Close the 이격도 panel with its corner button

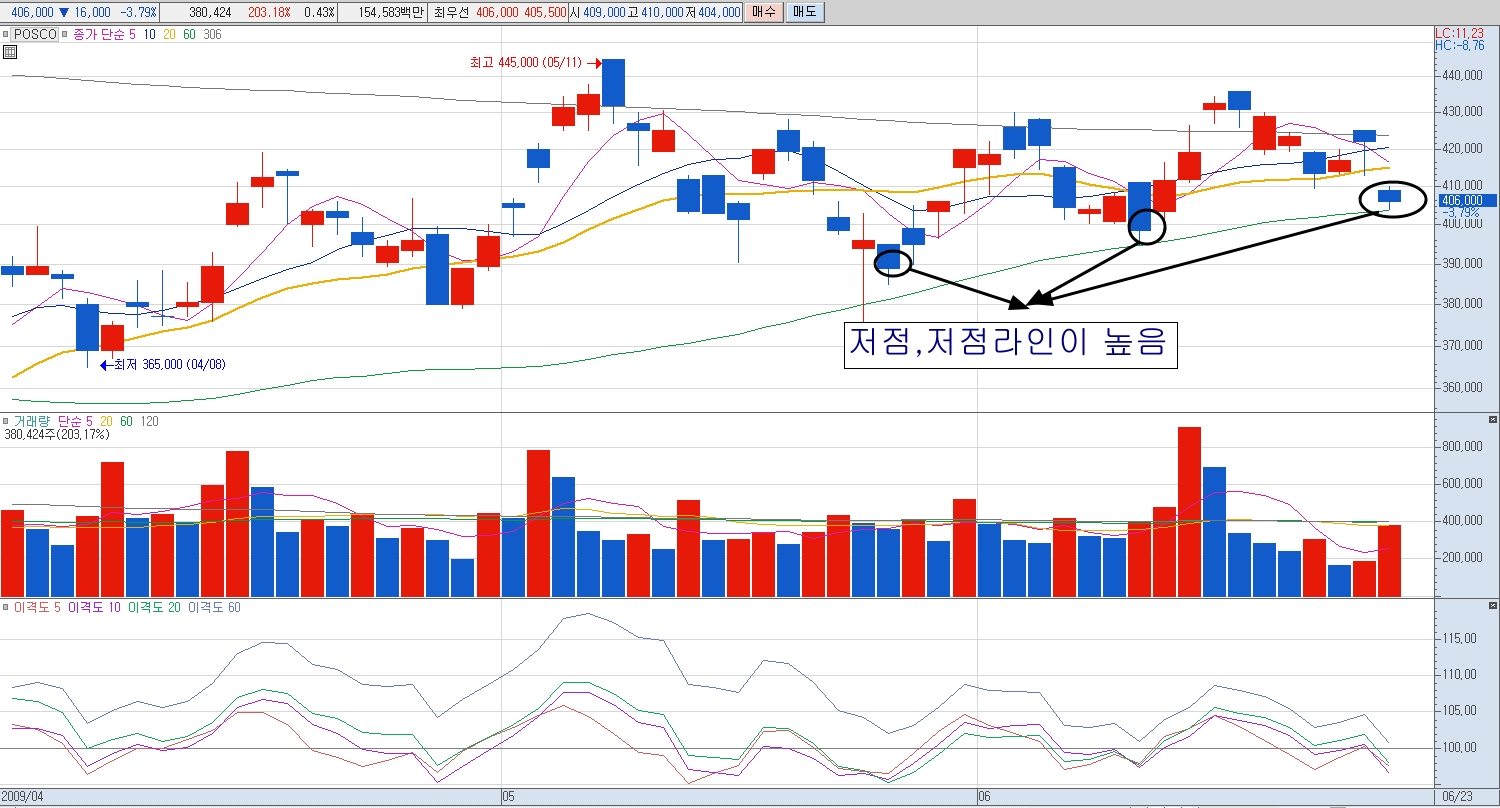(x=1492, y=606)
